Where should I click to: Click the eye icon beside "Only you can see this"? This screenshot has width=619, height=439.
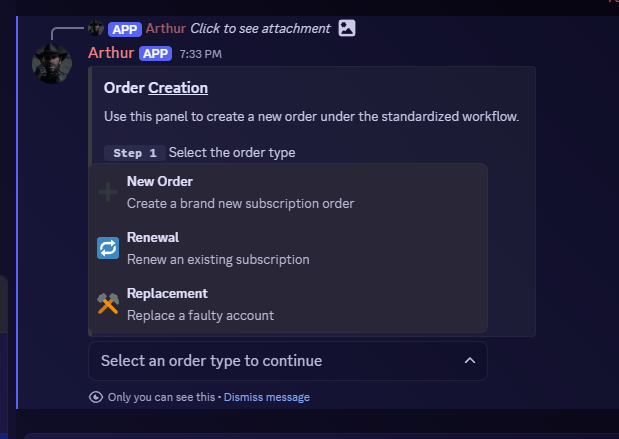point(96,397)
